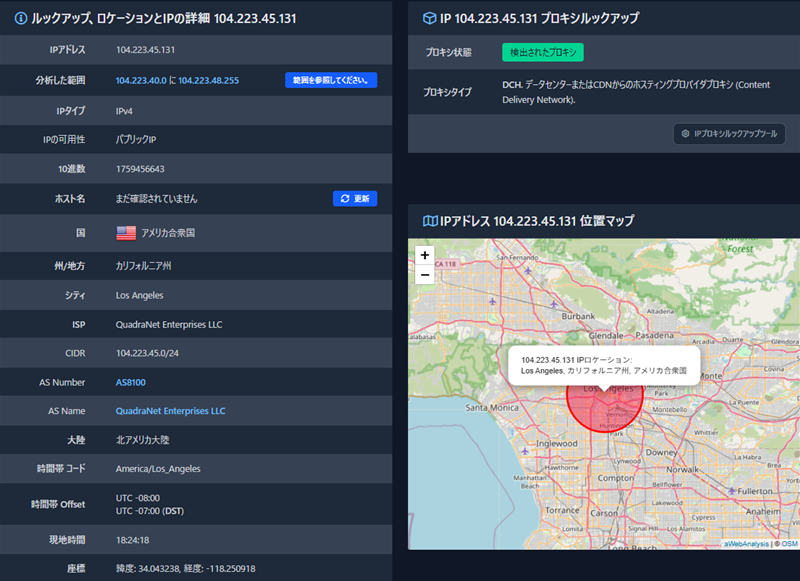Select timezone code America/Los_Angeles

(x=158, y=469)
